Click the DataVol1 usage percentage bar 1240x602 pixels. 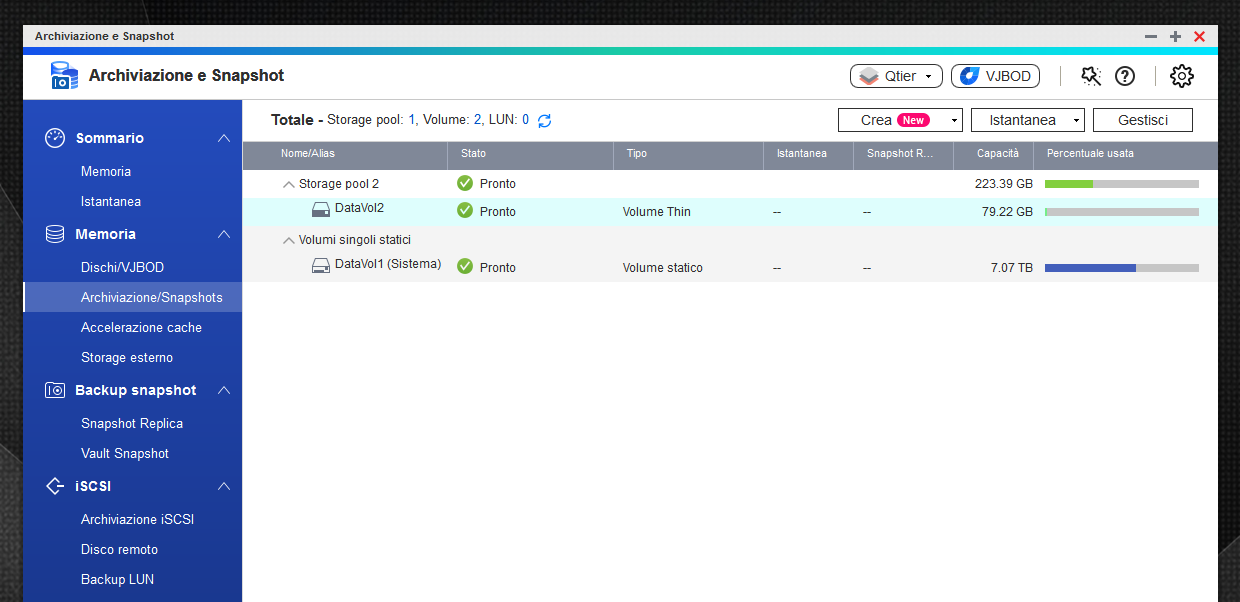point(1121,268)
